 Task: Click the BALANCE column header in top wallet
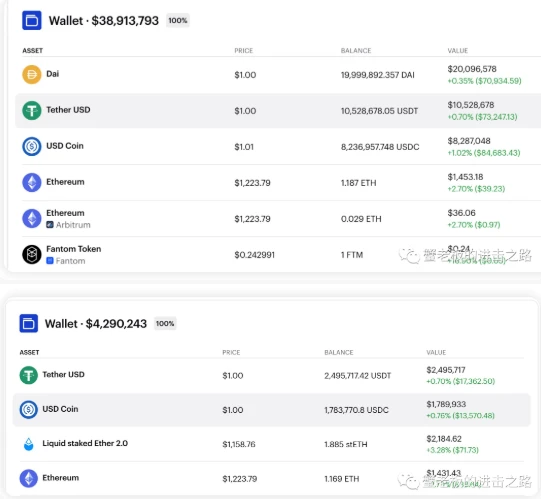click(x=356, y=51)
